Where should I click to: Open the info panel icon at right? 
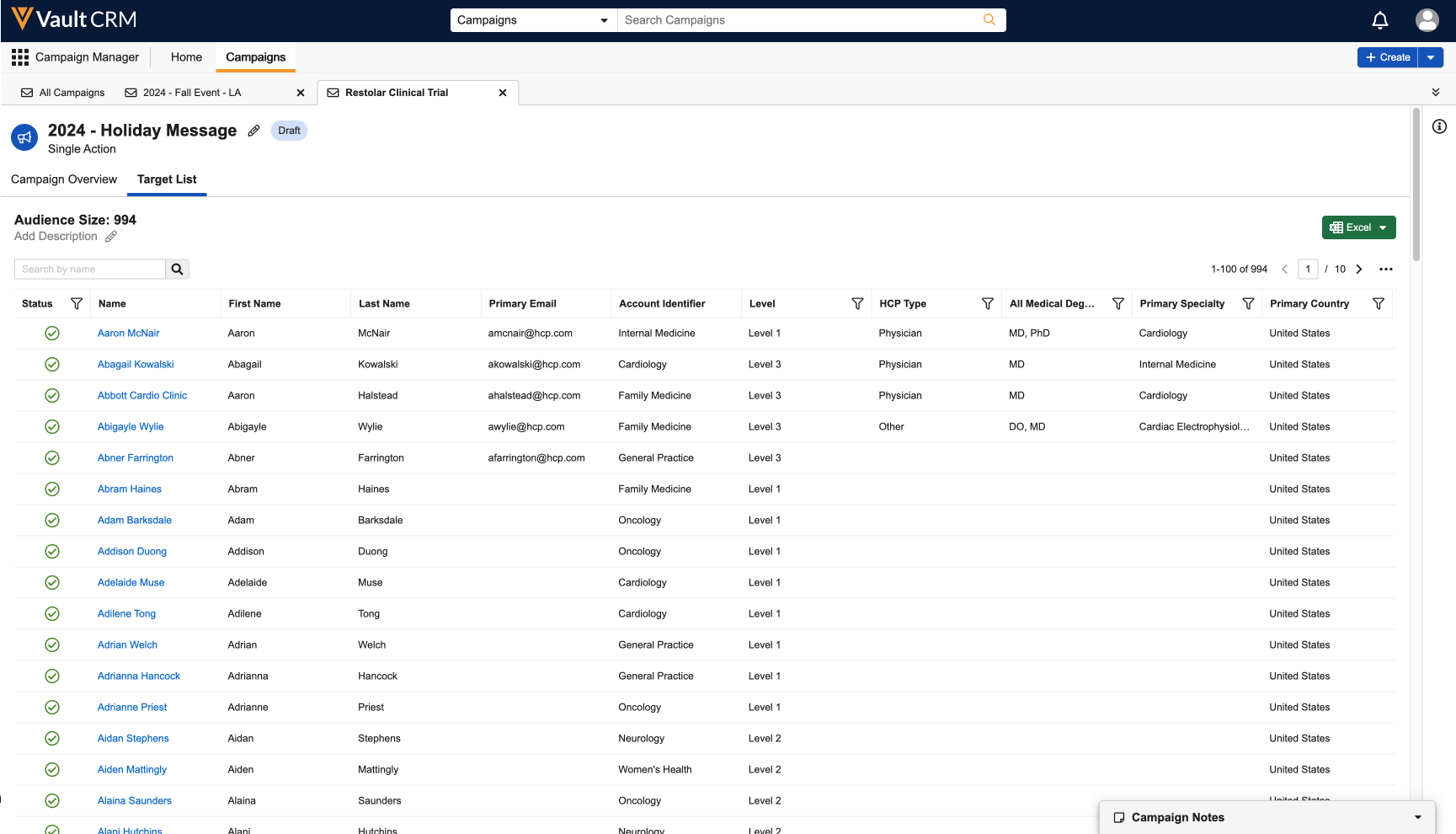[x=1439, y=126]
